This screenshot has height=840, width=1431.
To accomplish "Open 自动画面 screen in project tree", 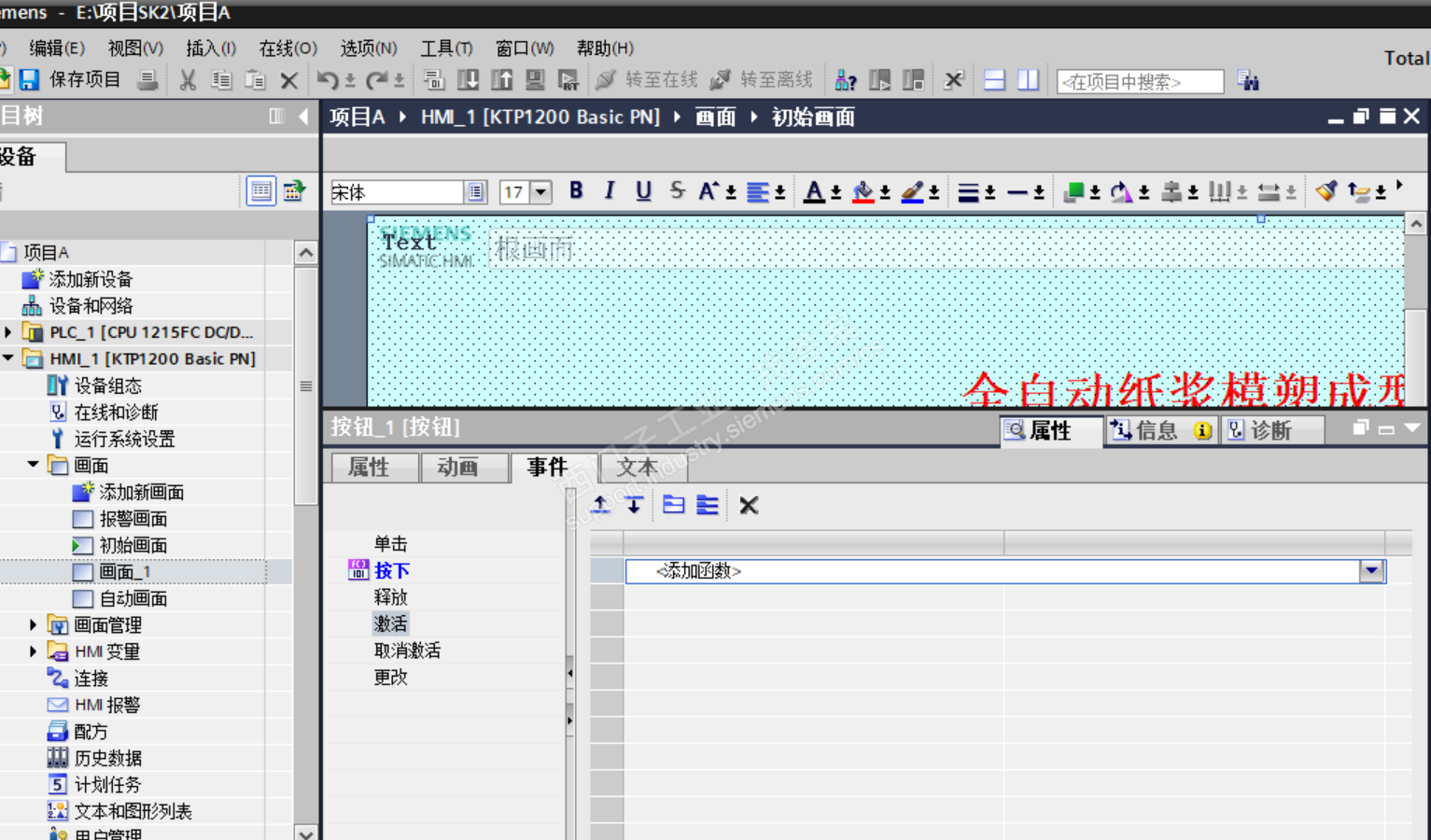I will [x=133, y=598].
